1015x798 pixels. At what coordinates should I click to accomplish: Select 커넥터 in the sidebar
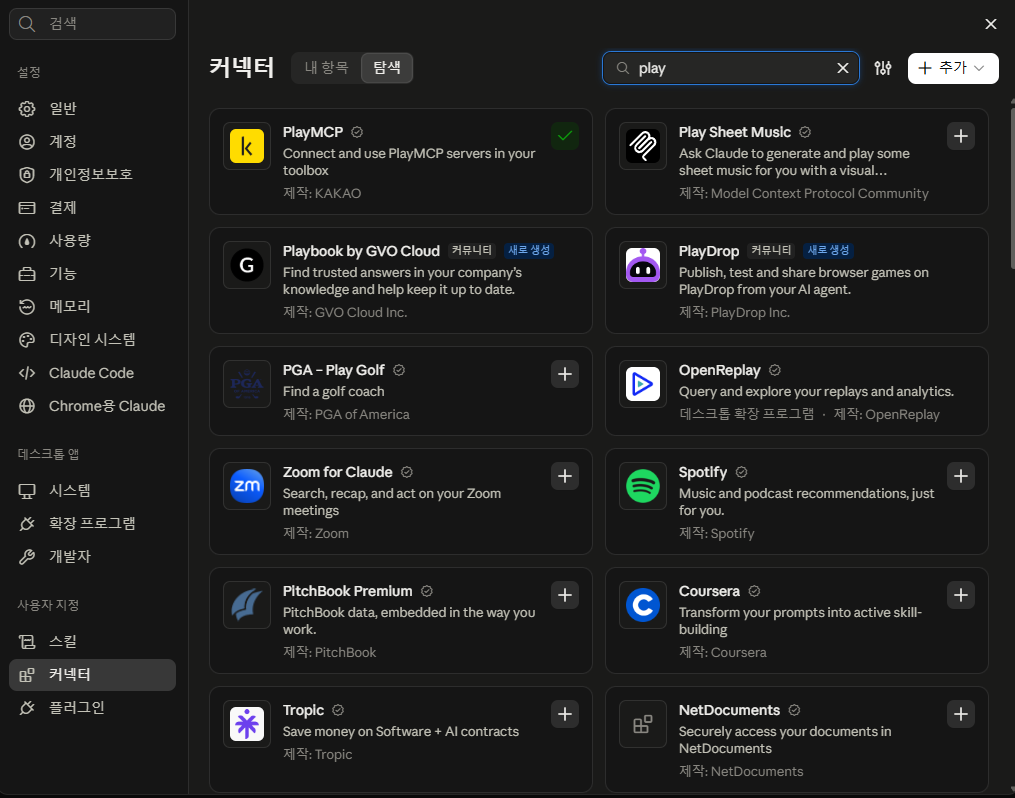93,675
